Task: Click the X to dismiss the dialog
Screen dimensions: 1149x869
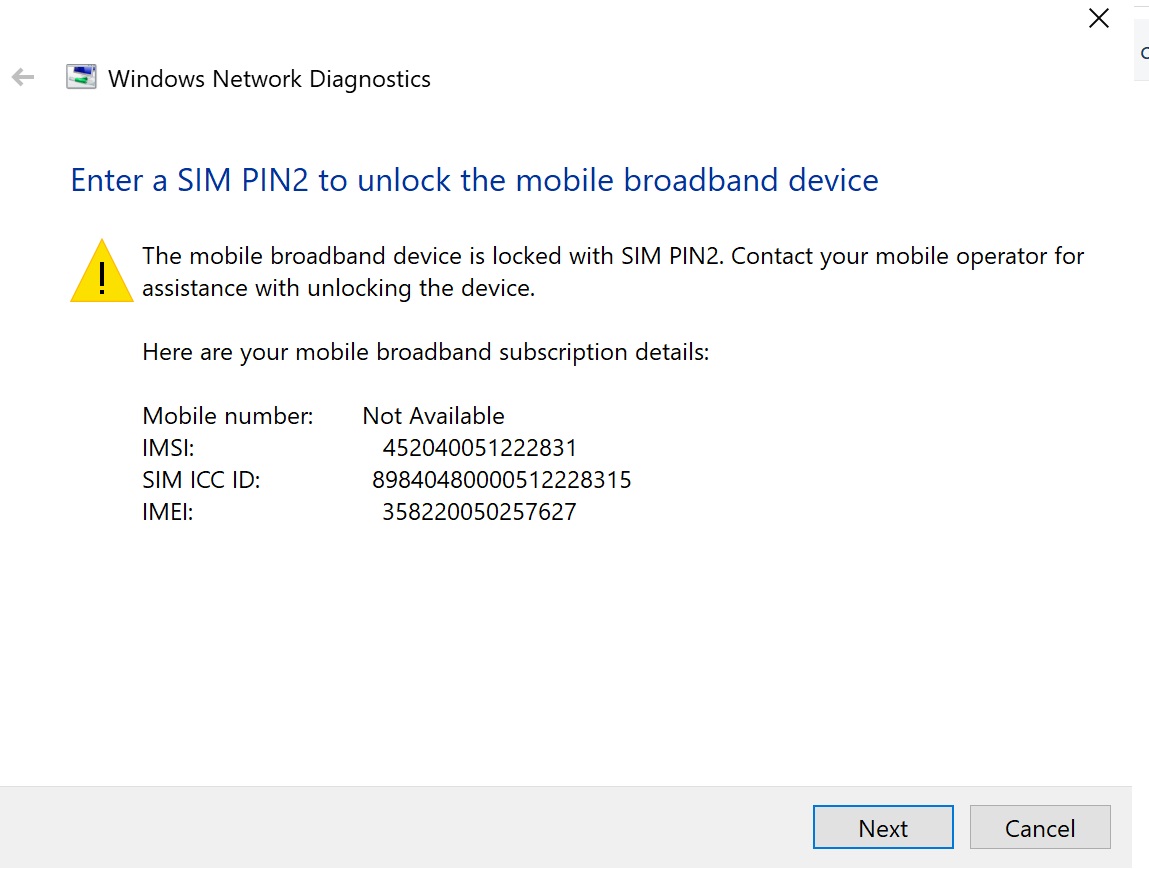Action: click(x=1098, y=18)
